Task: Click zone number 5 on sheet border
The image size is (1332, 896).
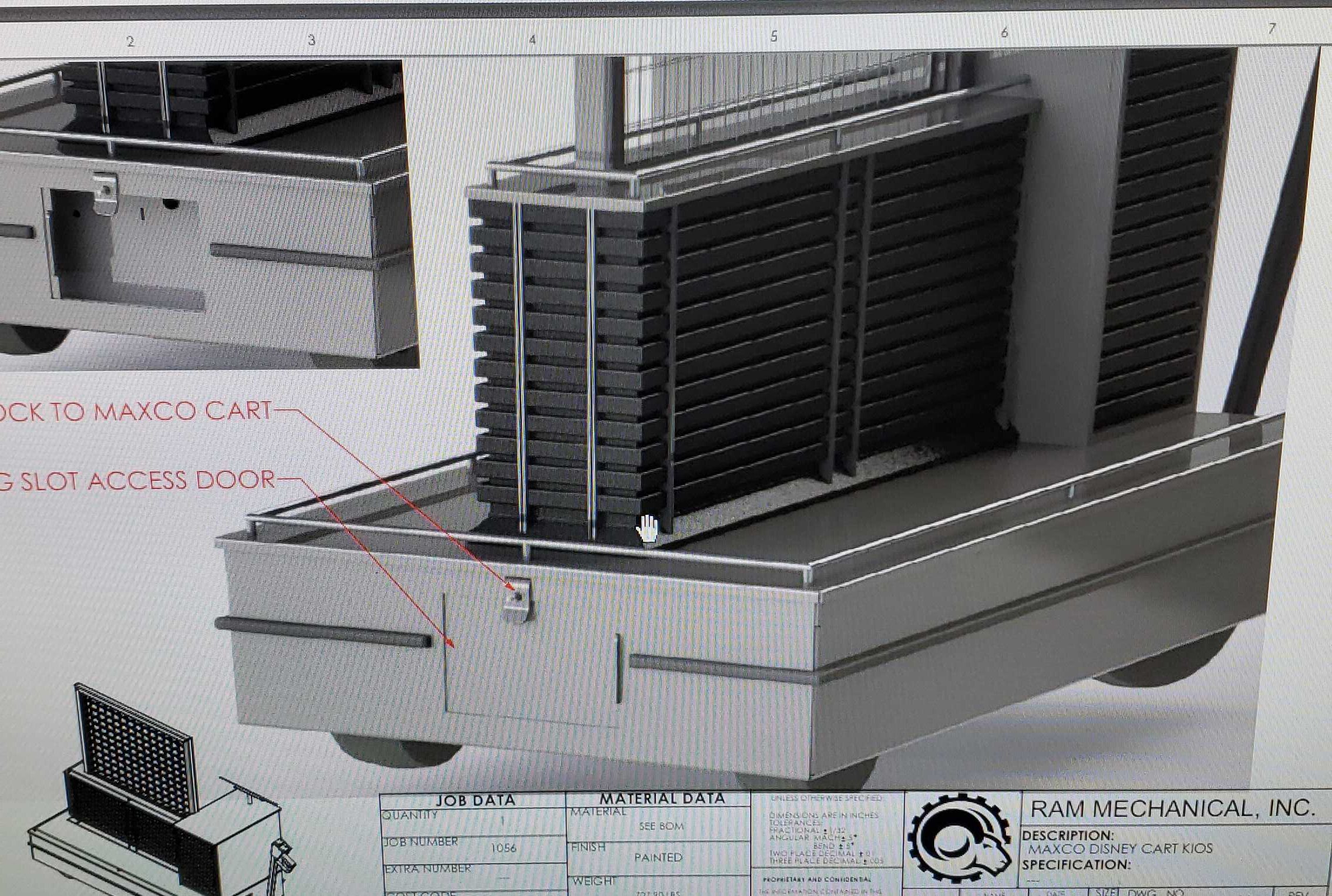Action: [774, 36]
